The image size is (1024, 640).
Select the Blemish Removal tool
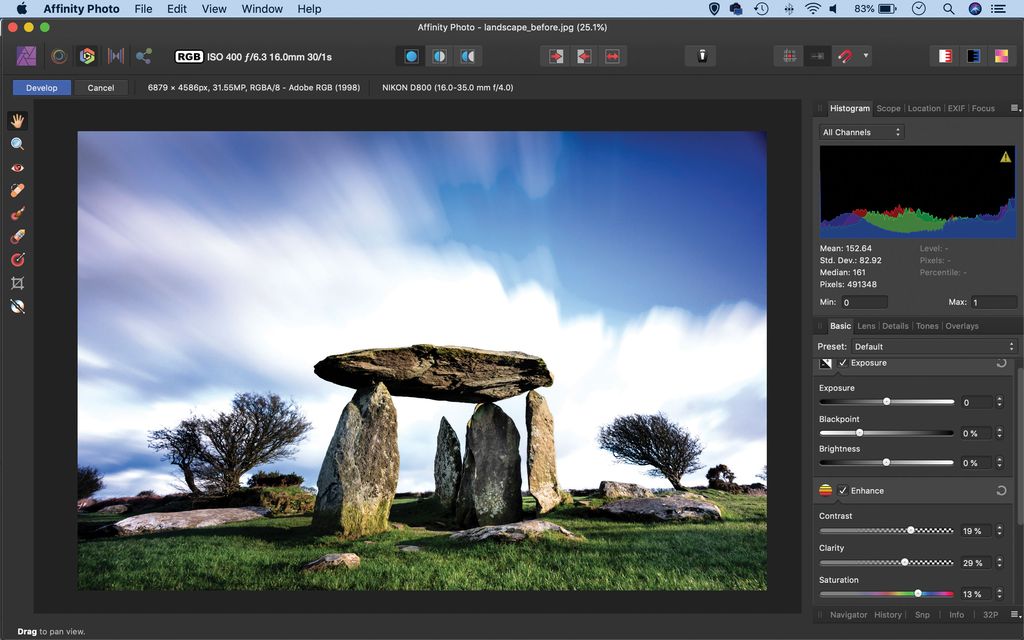tap(16, 190)
